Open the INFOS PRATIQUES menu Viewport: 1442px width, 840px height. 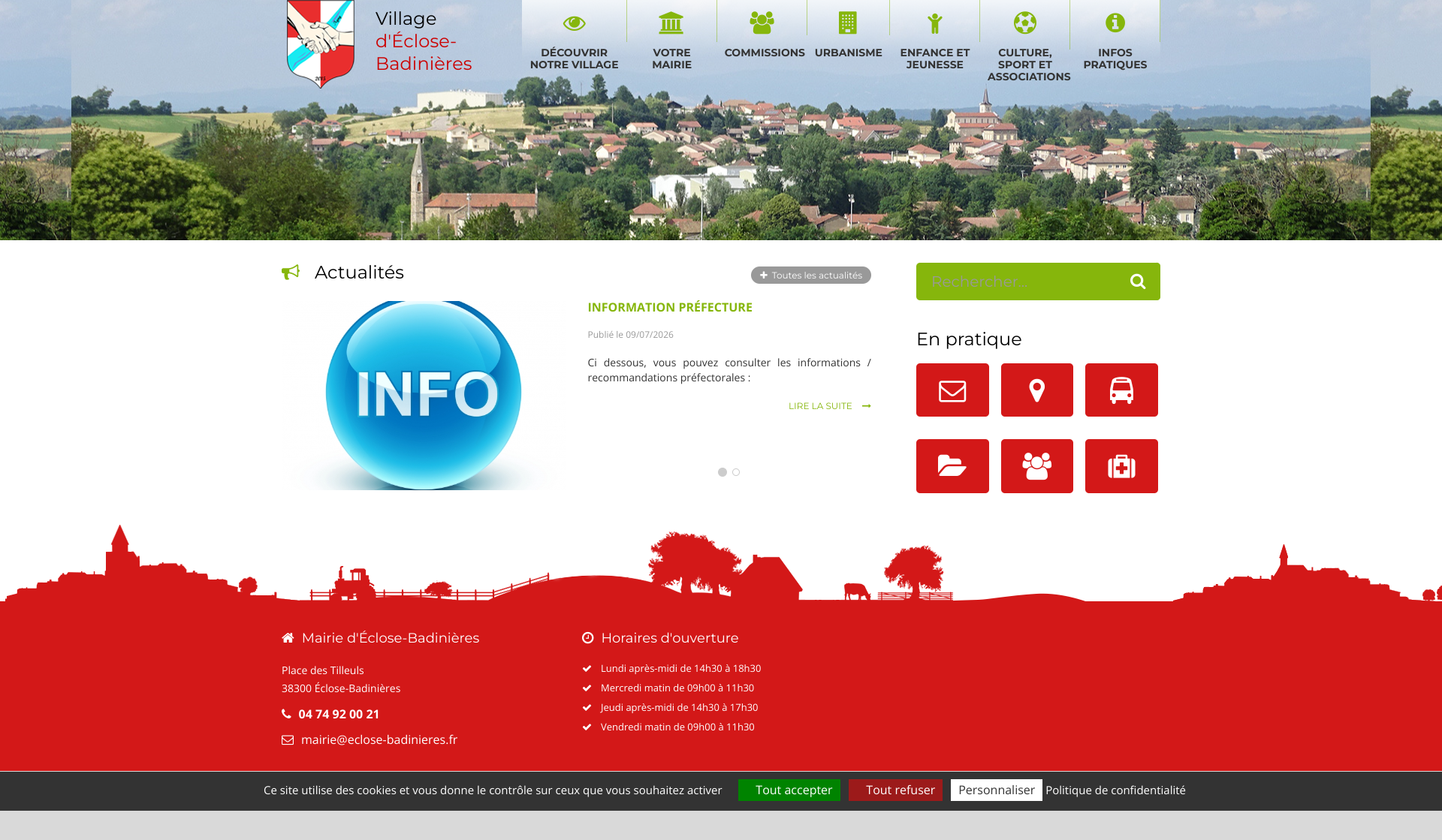(x=1115, y=59)
